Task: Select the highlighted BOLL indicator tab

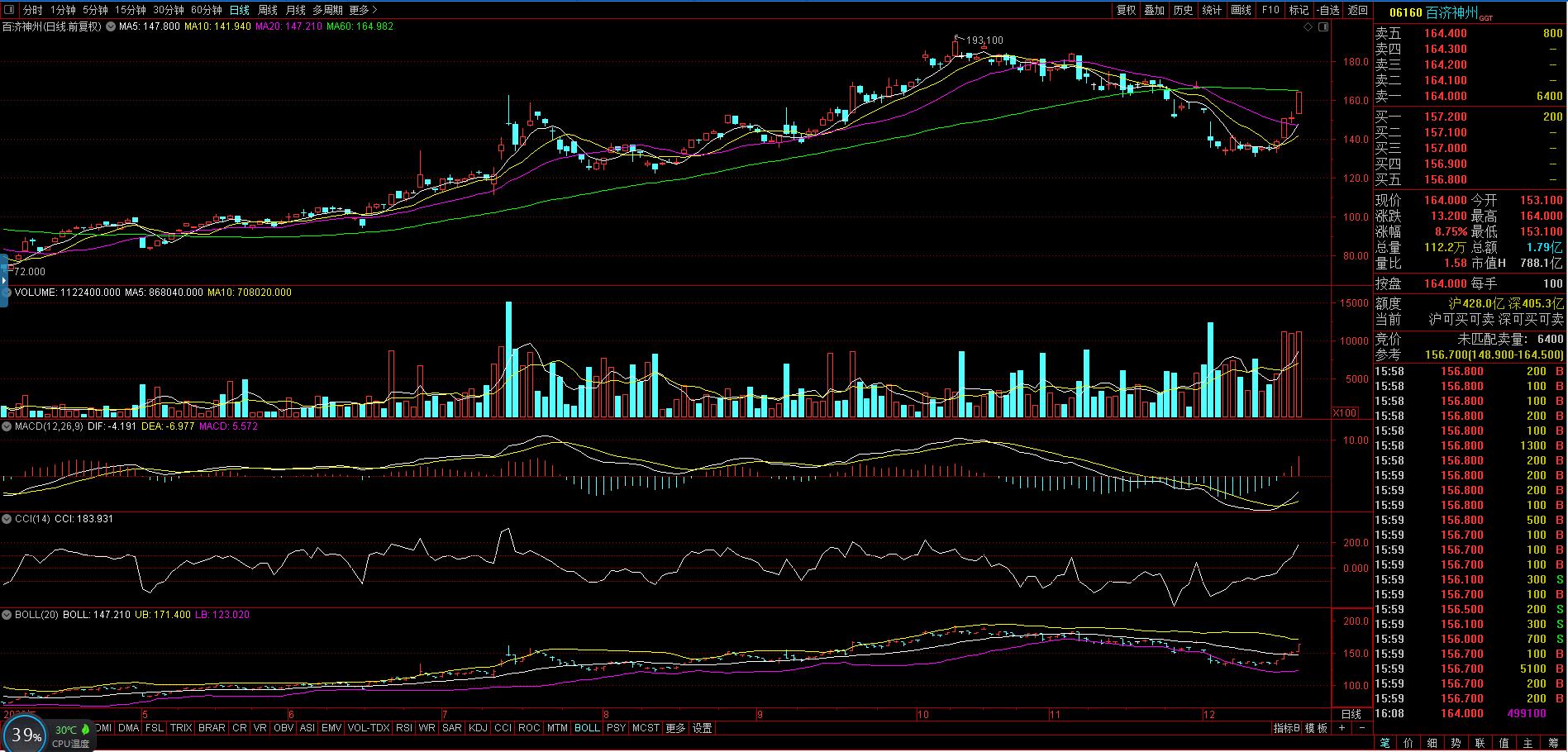Action: (587, 728)
